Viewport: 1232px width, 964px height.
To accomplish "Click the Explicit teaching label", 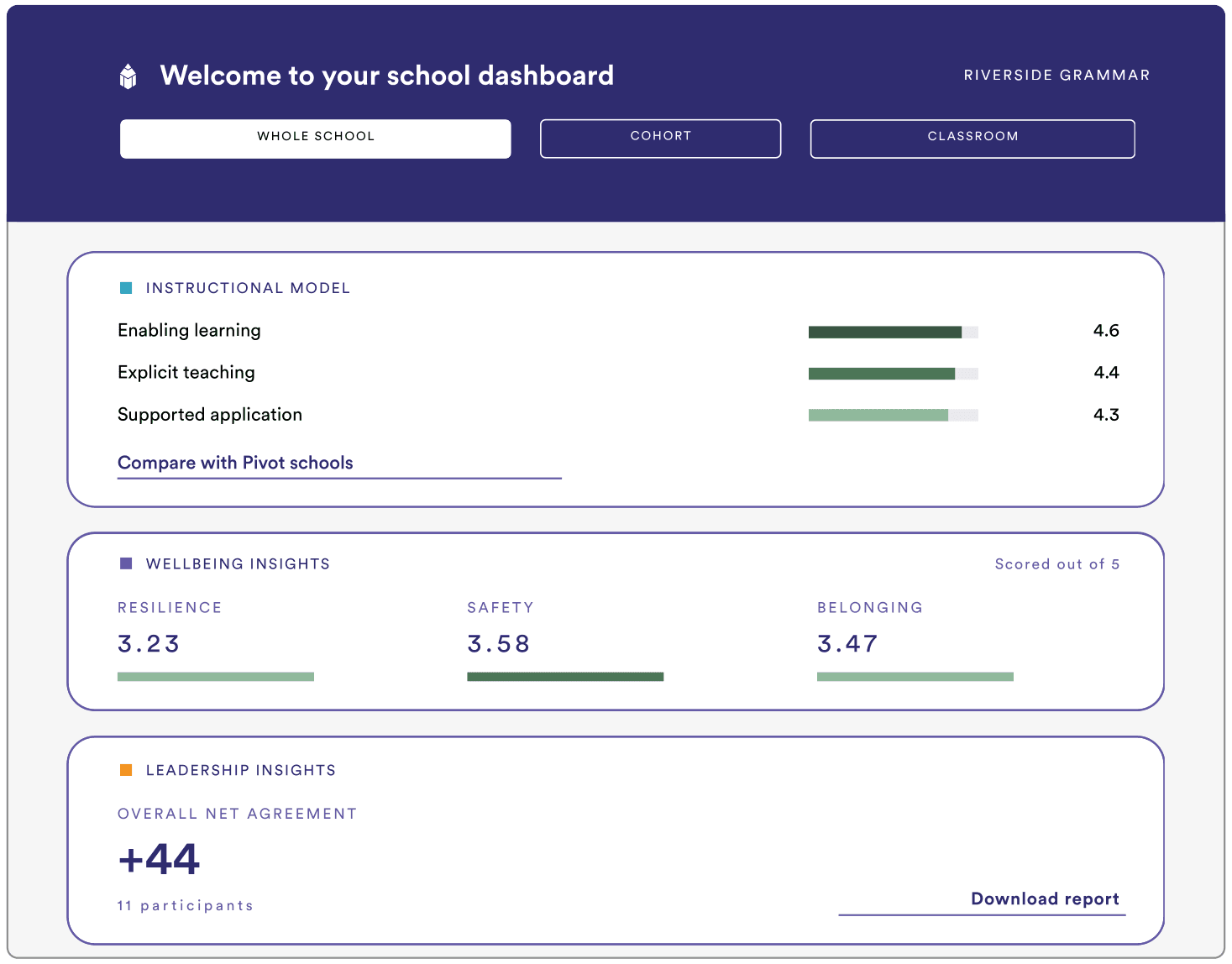I will (186, 373).
